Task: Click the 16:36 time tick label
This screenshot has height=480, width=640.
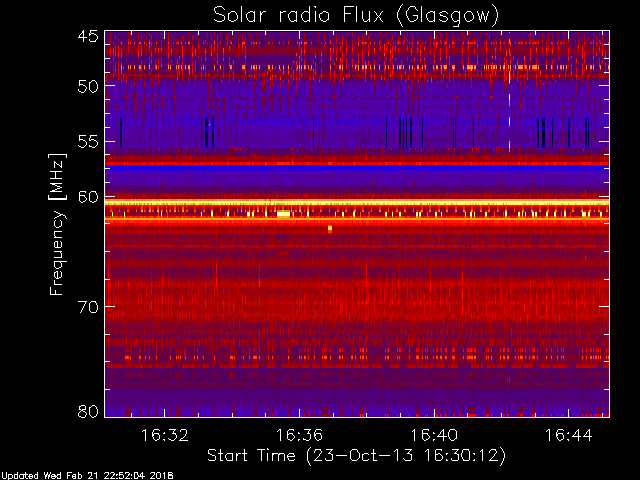Action: (x=300, y=436)
